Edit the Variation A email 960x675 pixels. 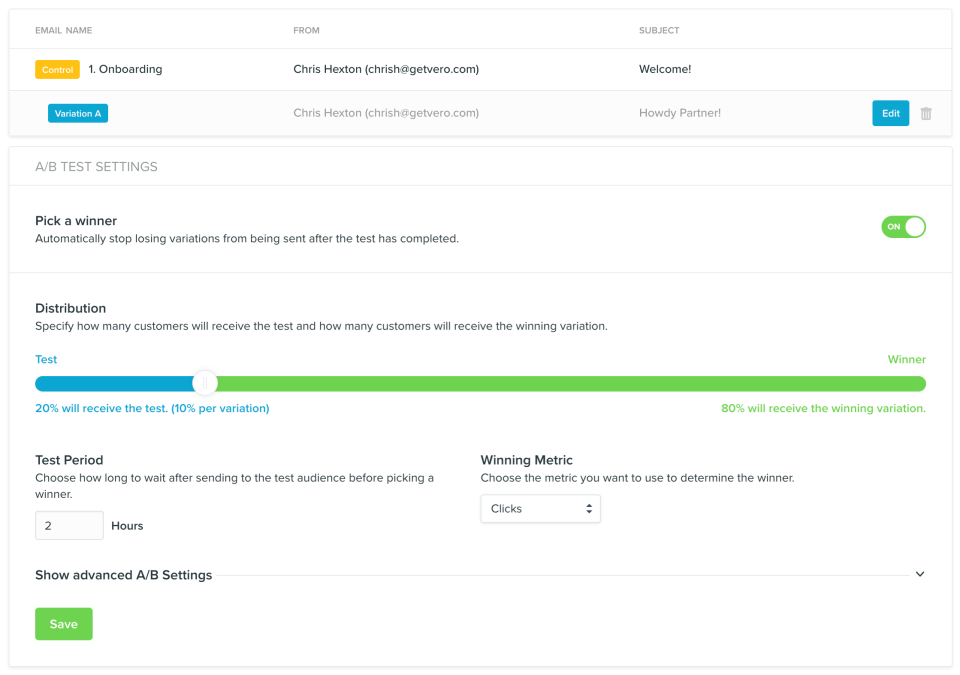click(x=890, y=114)
